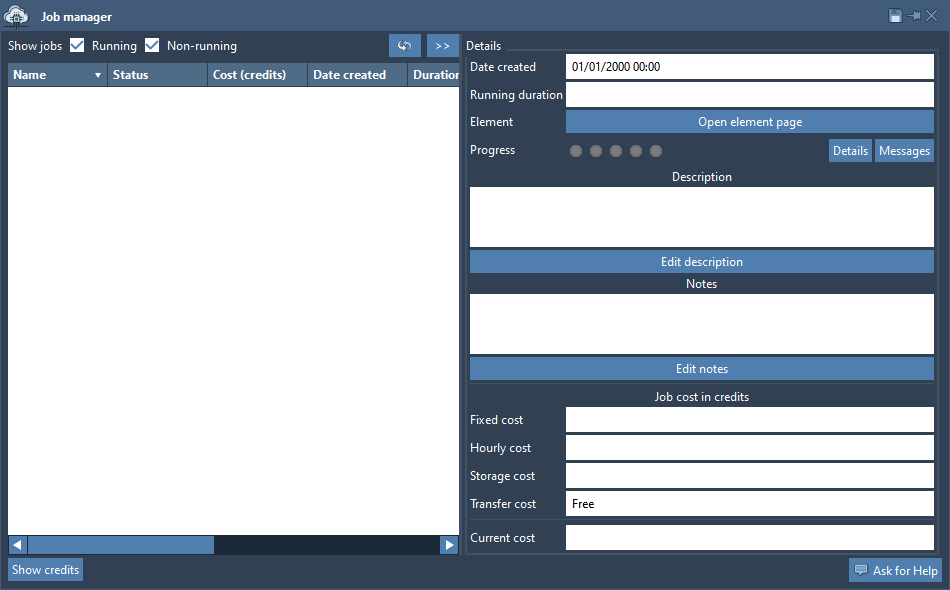This screenshot has width=950, height=590.
Task: Click the double-arrow collapse details button
Action: click(x=442, y=46)
